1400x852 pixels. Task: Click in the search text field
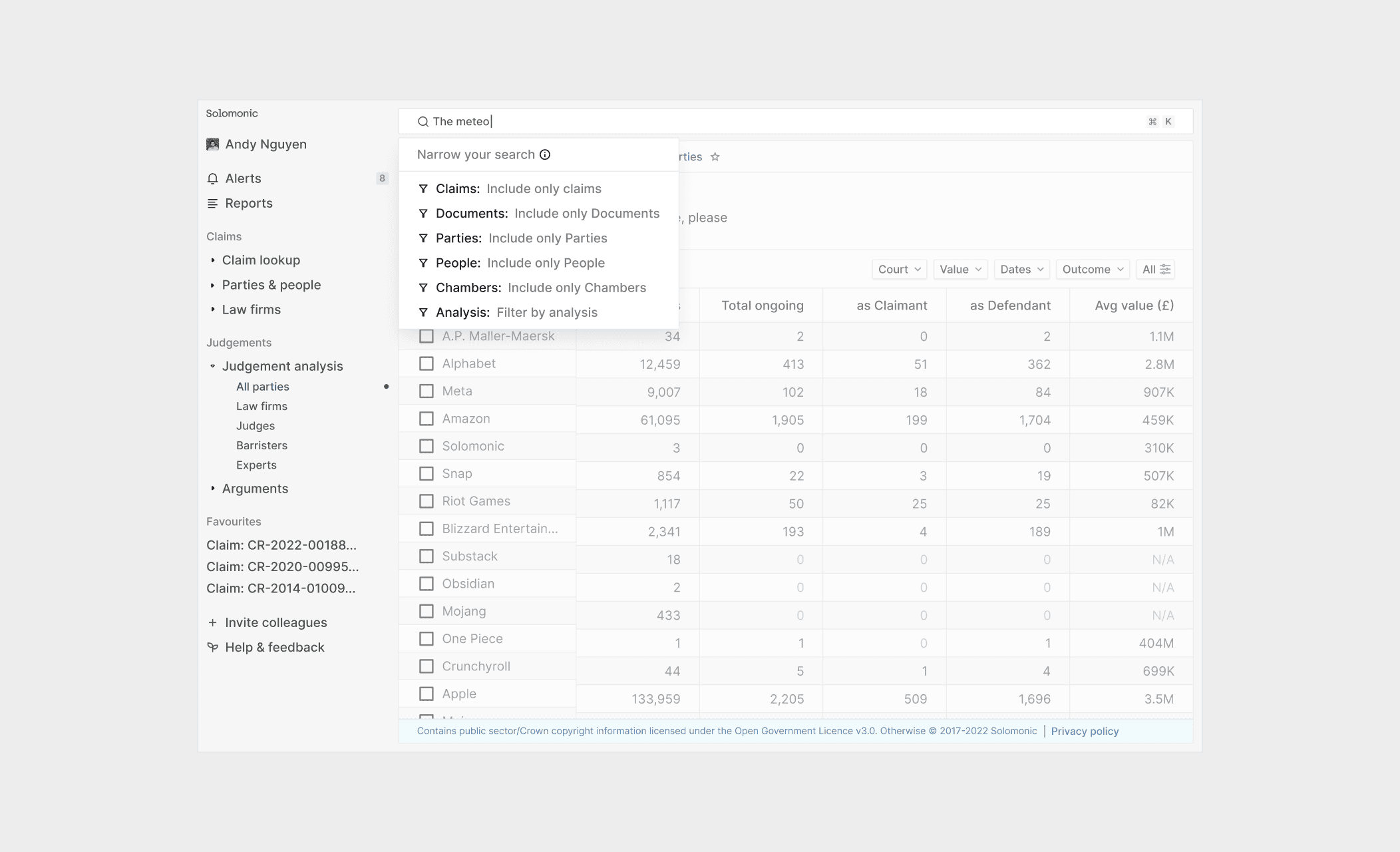pyautogui.click(x=798, y=122)
